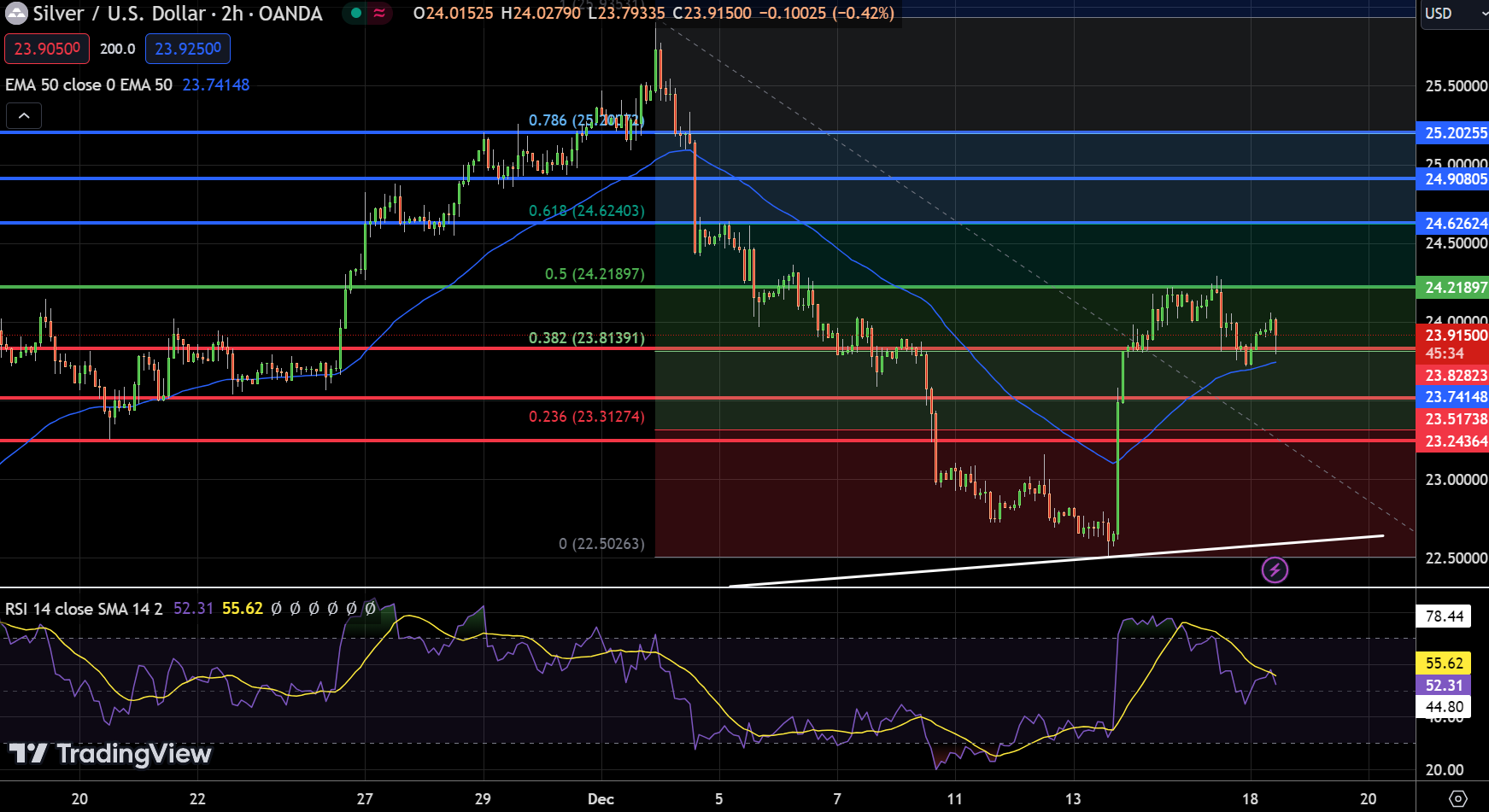Click the 0 (22.50263) Fibonacci label

click(x=601, y=544)
